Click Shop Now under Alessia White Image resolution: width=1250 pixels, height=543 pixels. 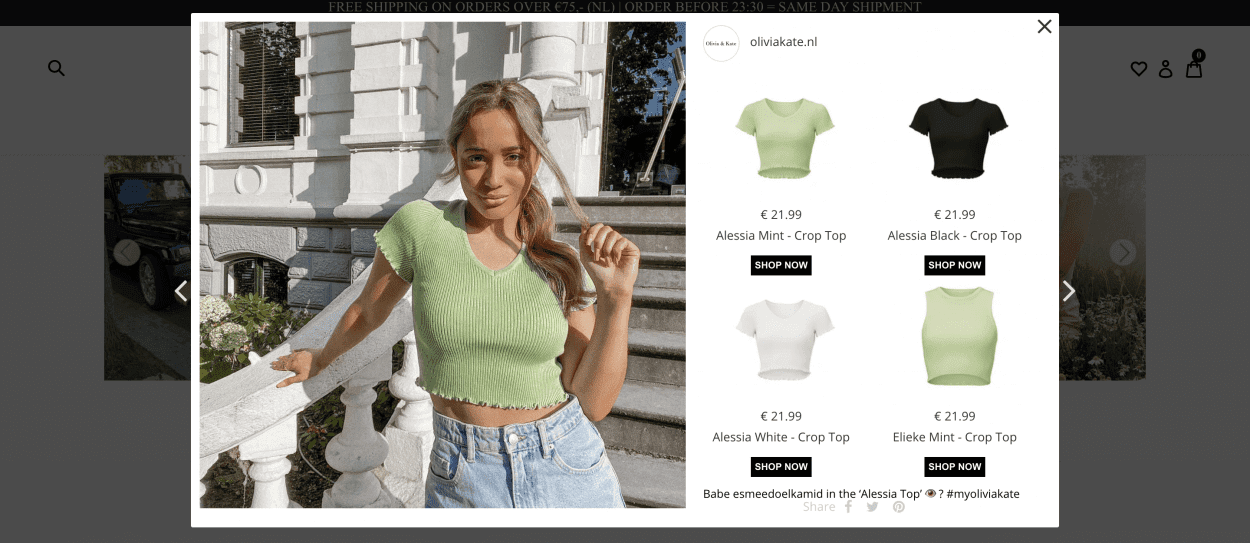point(781,467)
